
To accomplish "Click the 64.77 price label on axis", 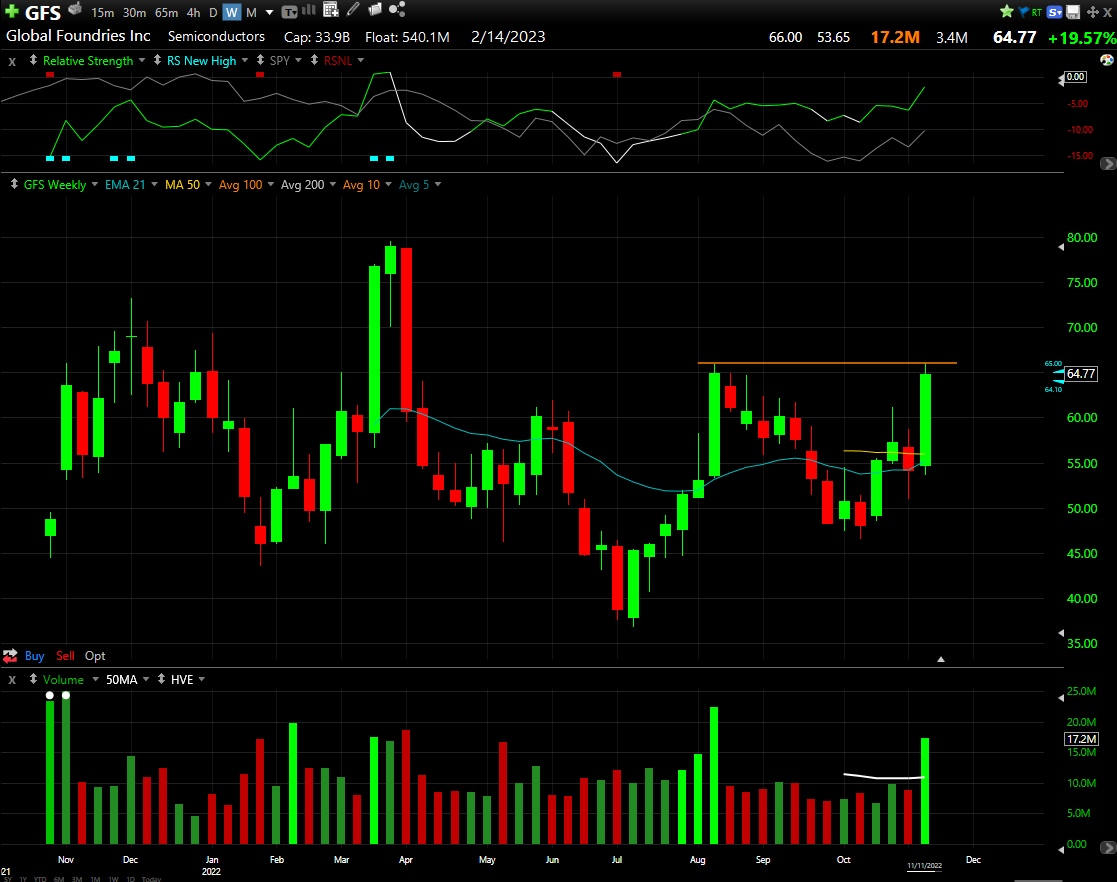I will [1081, 373].
